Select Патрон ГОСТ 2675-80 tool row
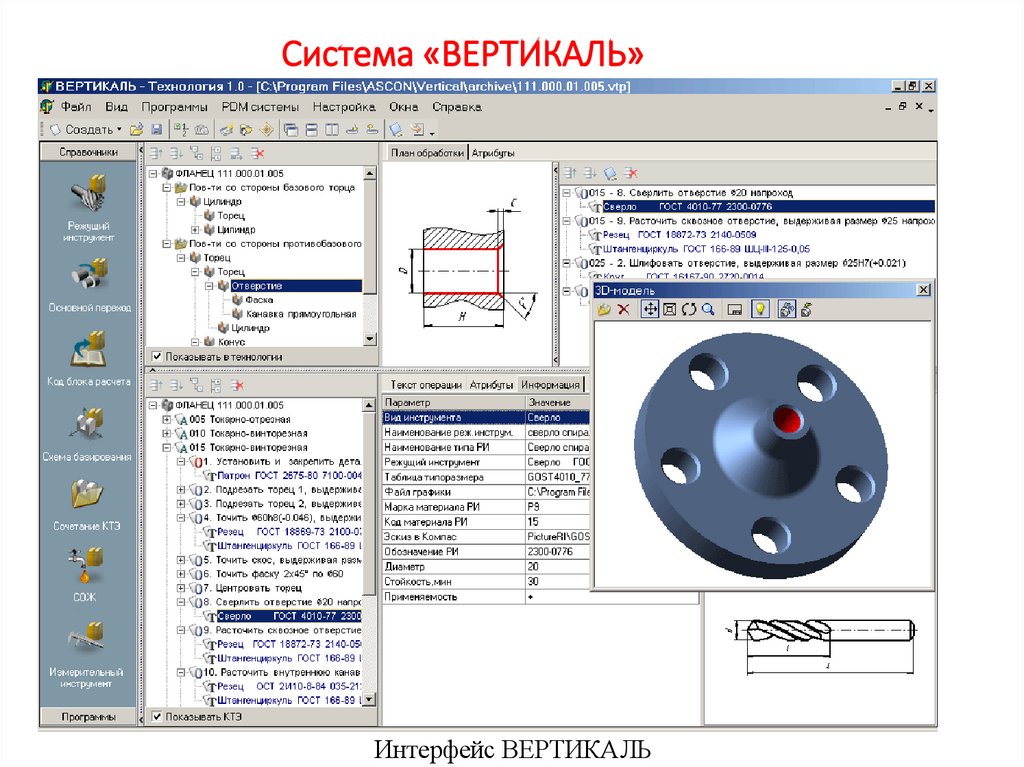Viewport: 1024px width, 767px height. point(289,476)
